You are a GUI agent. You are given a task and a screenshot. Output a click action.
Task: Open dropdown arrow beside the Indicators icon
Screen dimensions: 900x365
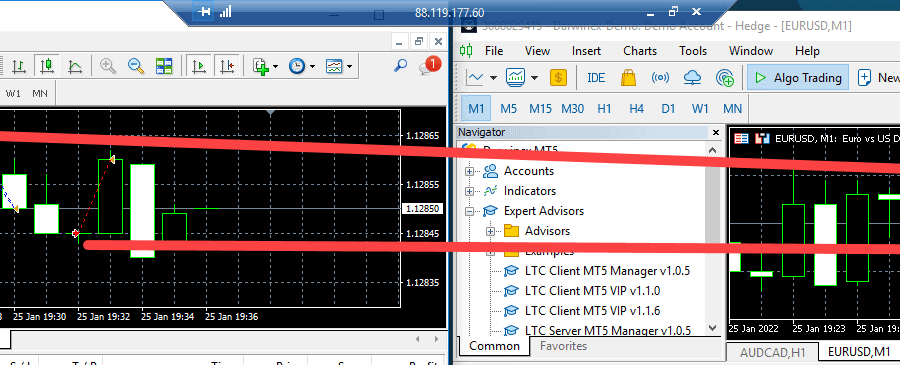[x=276, y=67]
